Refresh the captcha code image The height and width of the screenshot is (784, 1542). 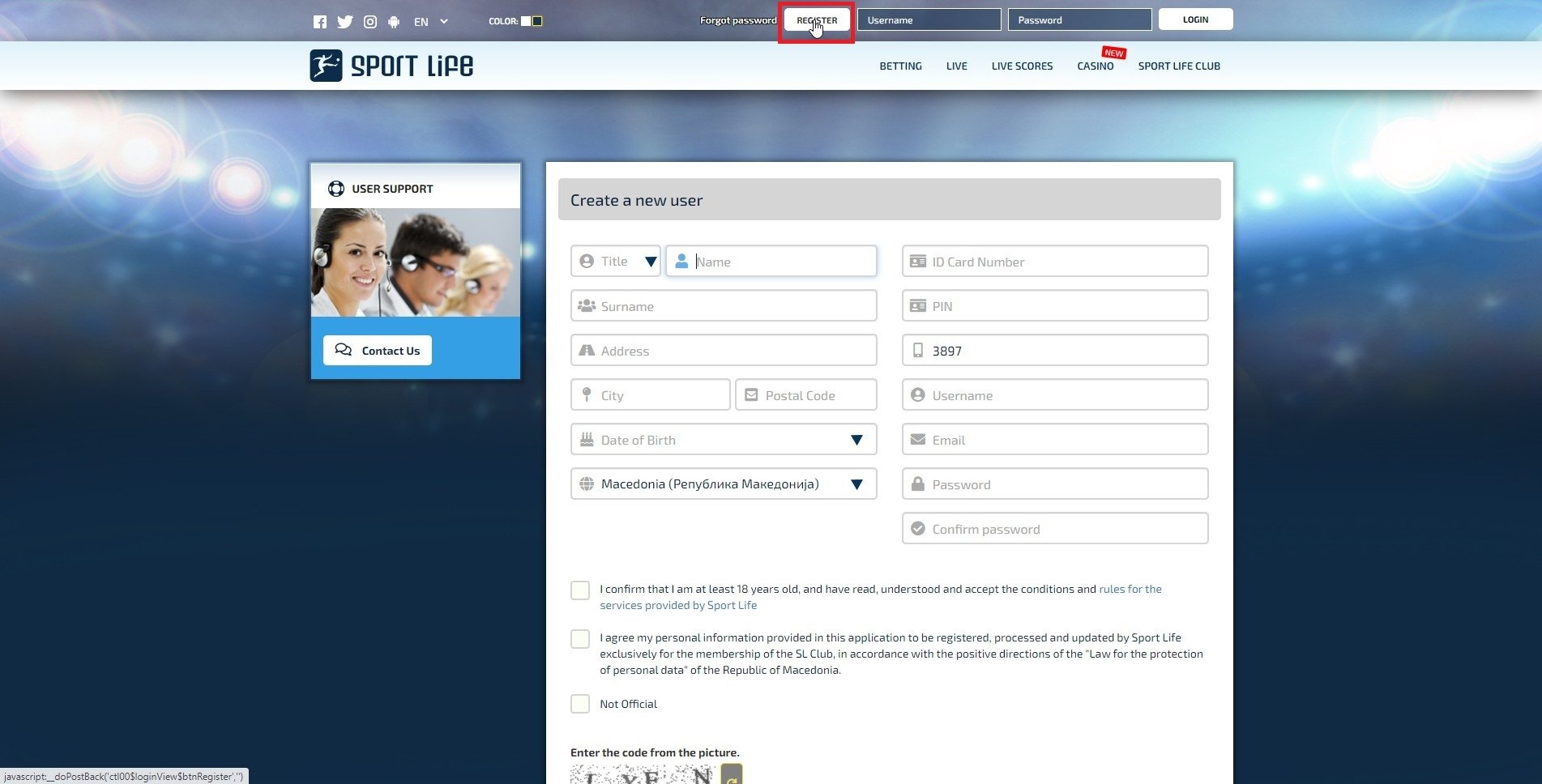pyautogui.click(x=732, y=776)
